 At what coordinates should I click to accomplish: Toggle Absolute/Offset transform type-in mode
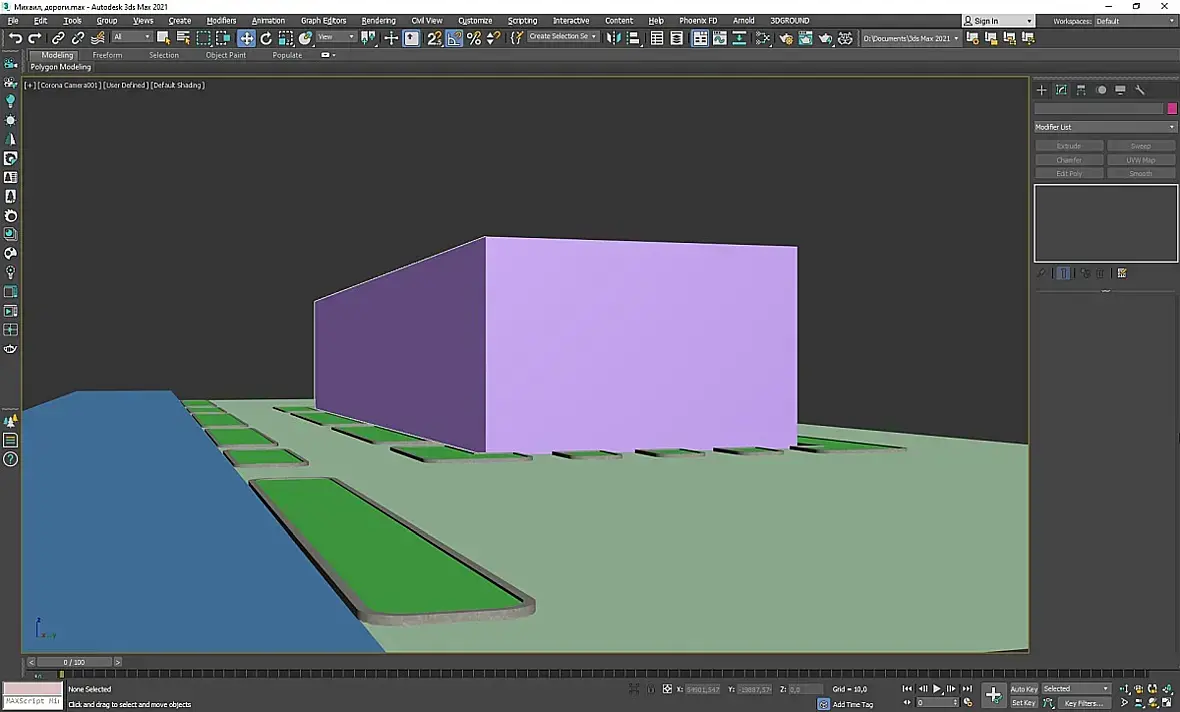pyautogui.click(x=667, y=689)
